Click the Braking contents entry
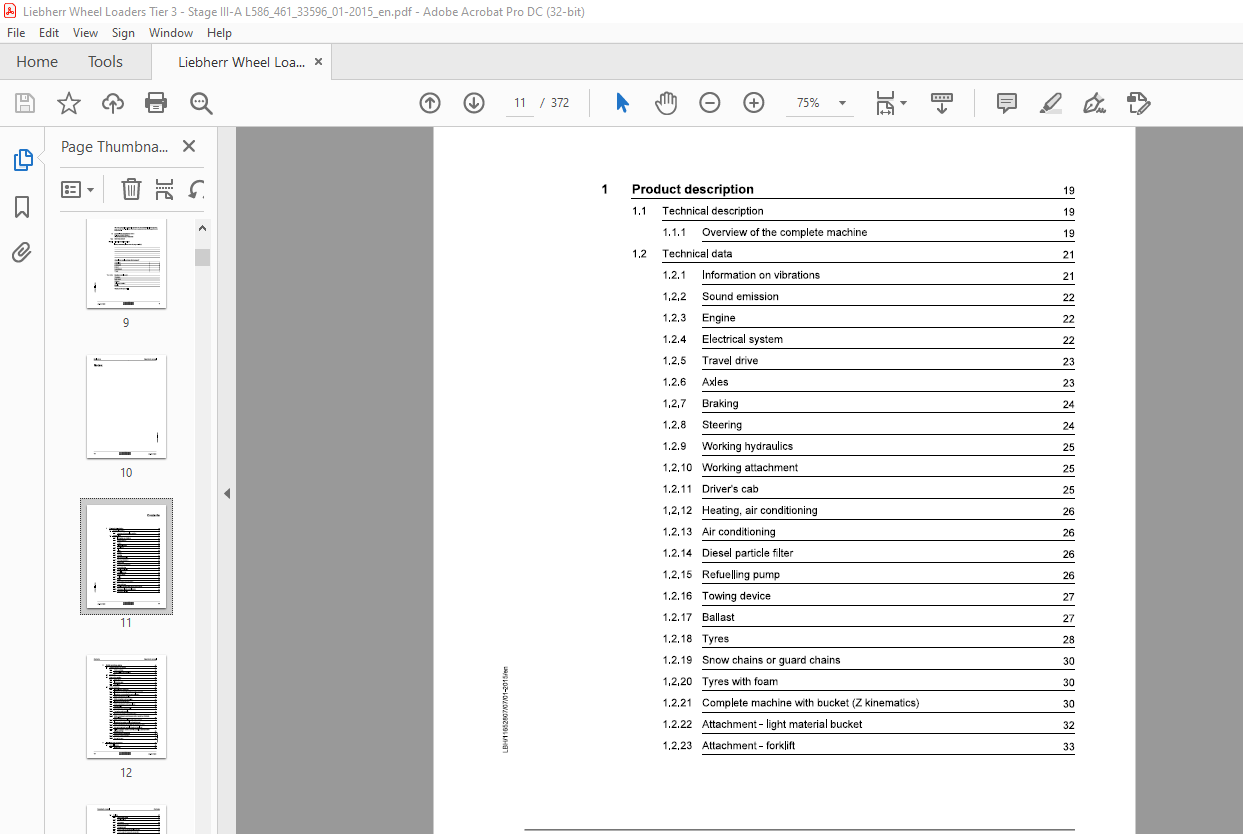Screen dimensions: 1243x834 [x=720, y=404]
